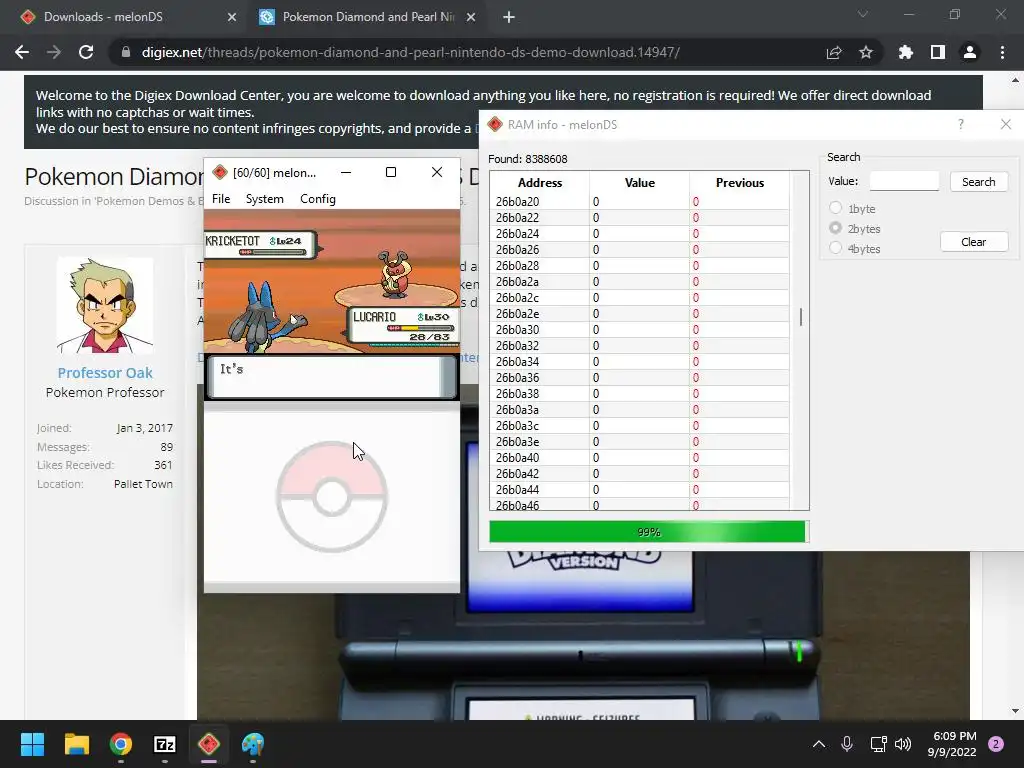Click the previous cell of row 26b0a30

739,330
